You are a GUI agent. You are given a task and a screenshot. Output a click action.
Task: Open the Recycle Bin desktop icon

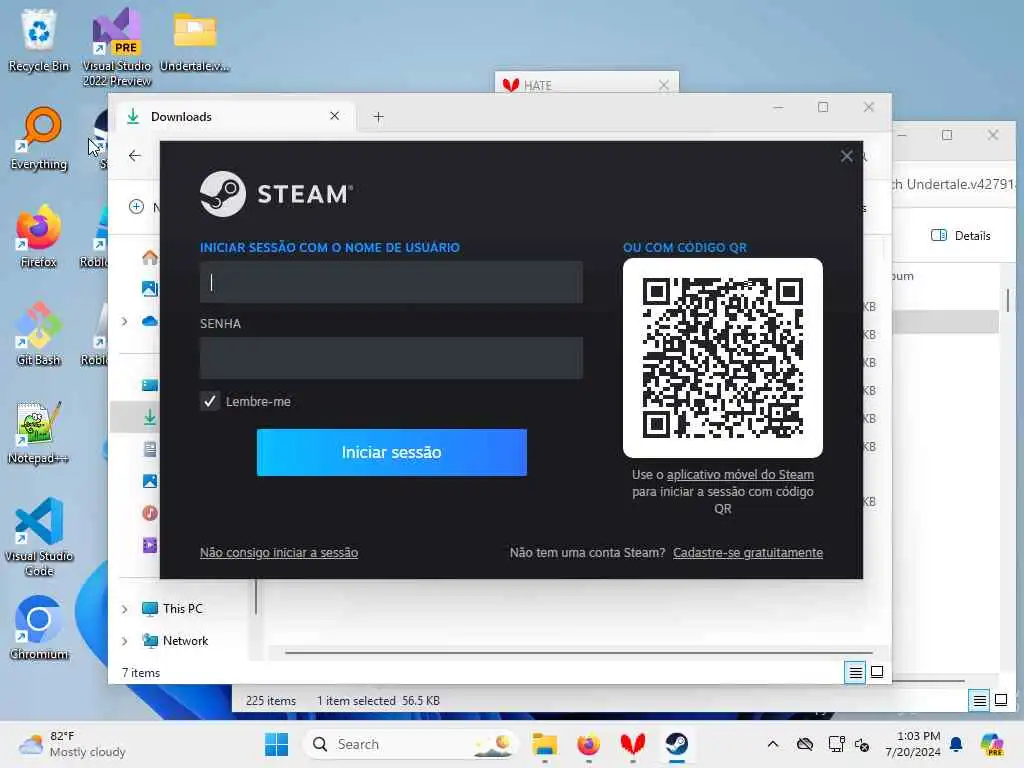39,40
